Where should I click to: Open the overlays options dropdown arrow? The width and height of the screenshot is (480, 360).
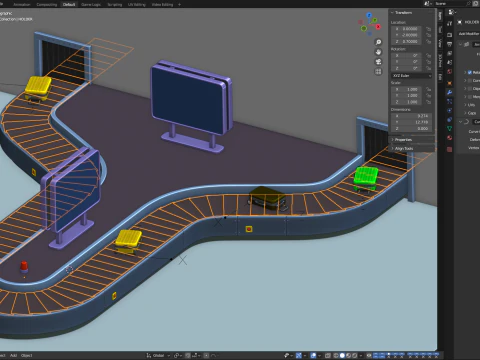pos(319,355)
